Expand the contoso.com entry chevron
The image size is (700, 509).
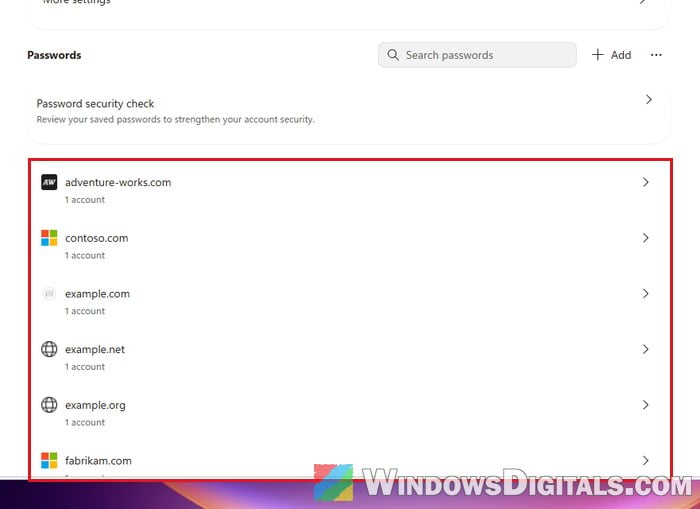[646, 238]
